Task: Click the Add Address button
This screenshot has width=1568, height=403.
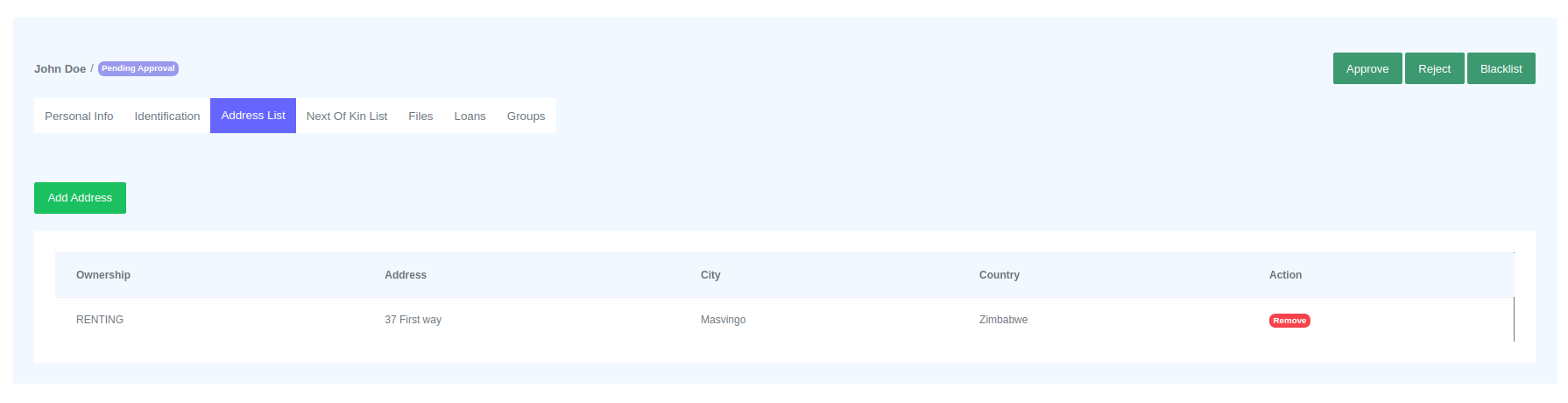Action: click(80, 198)
